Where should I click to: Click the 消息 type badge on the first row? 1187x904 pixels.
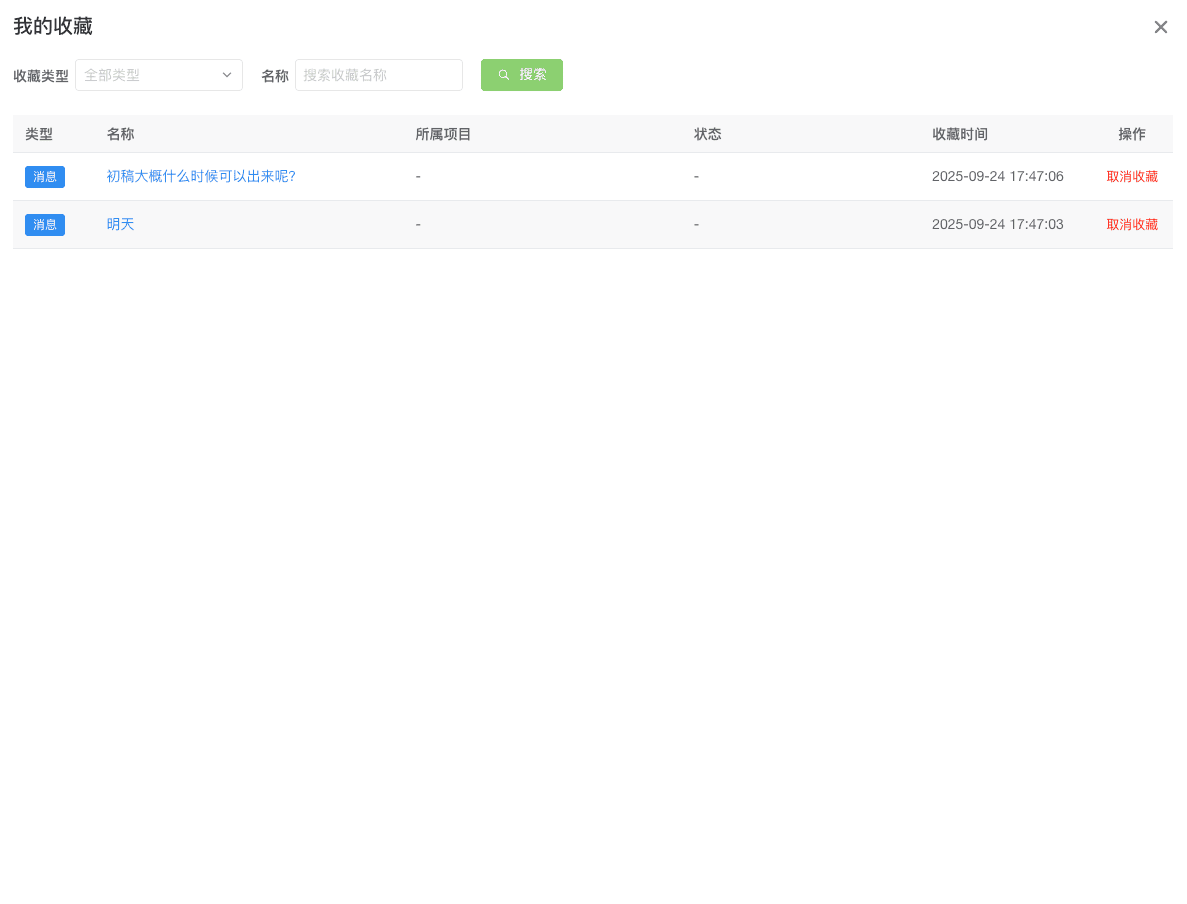(45, 176)
